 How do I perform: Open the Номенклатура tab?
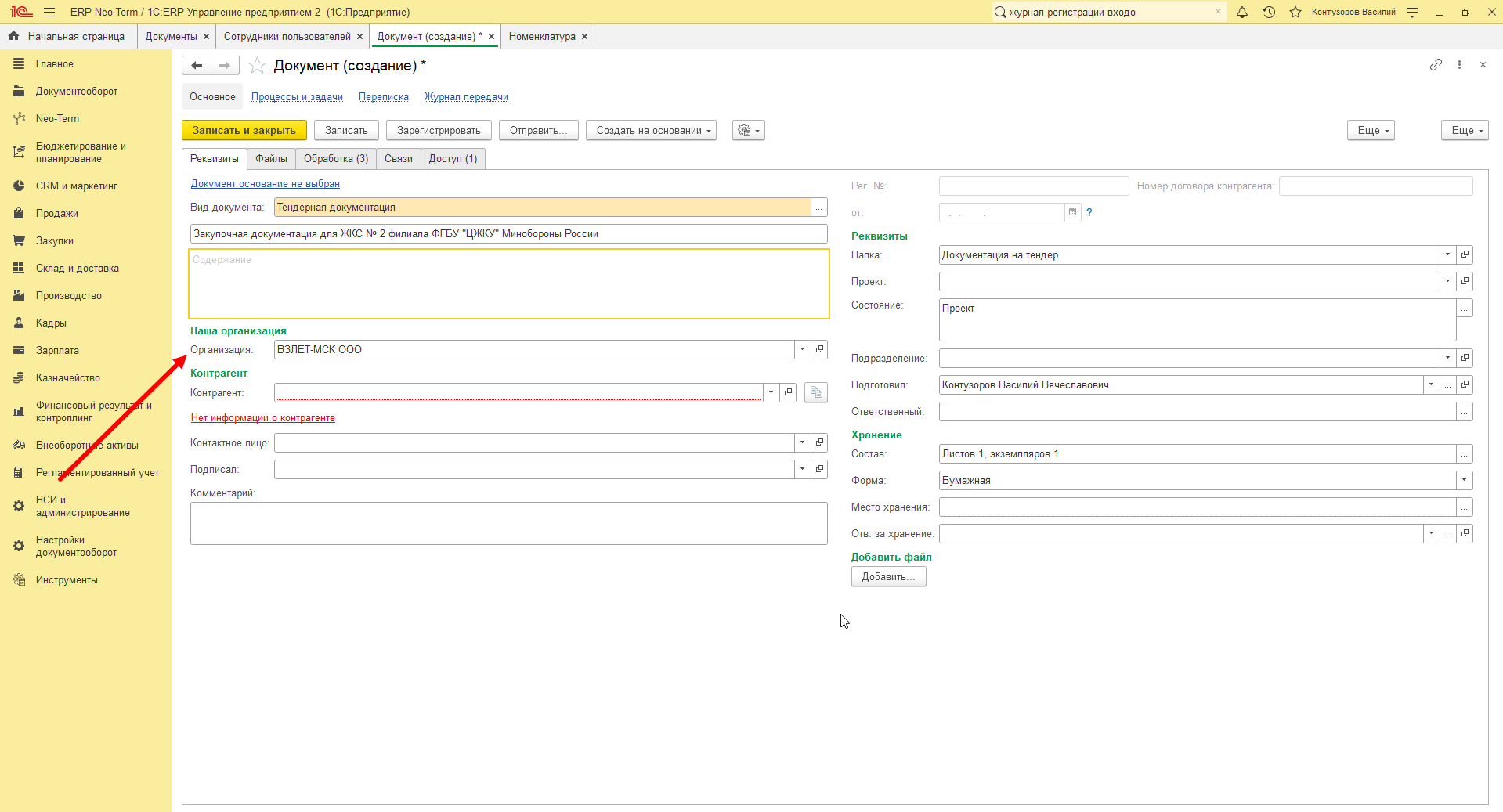point(542,36)
